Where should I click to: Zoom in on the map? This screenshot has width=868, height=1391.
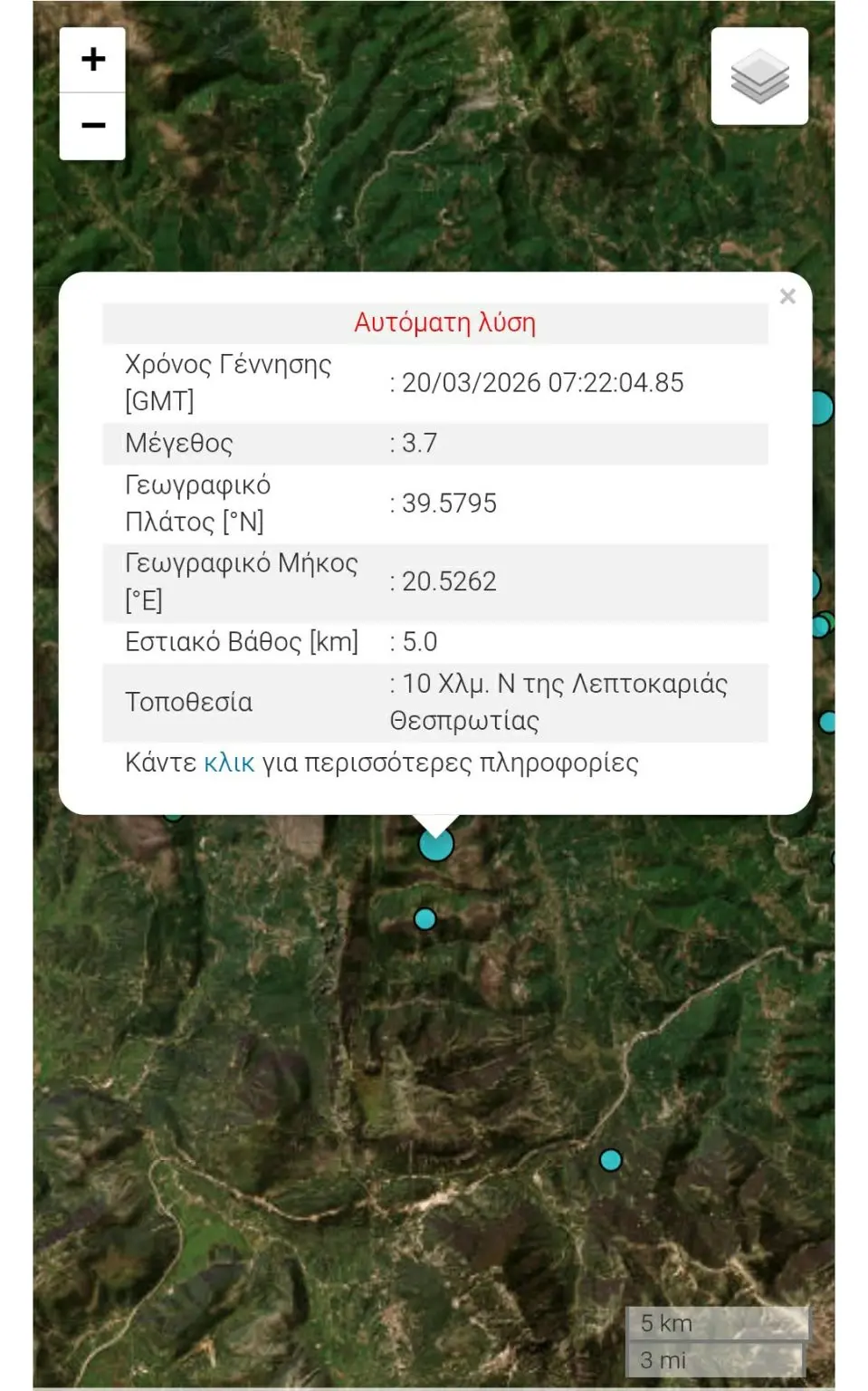point(92,60)
